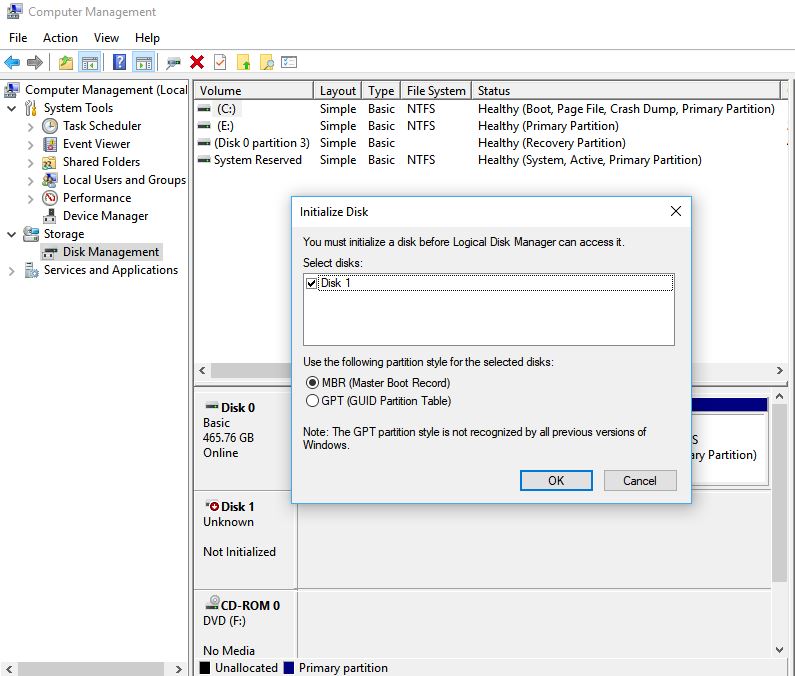Click the CD-ROM 0 disc icon
795x676 pixels.
coord(212,603)
